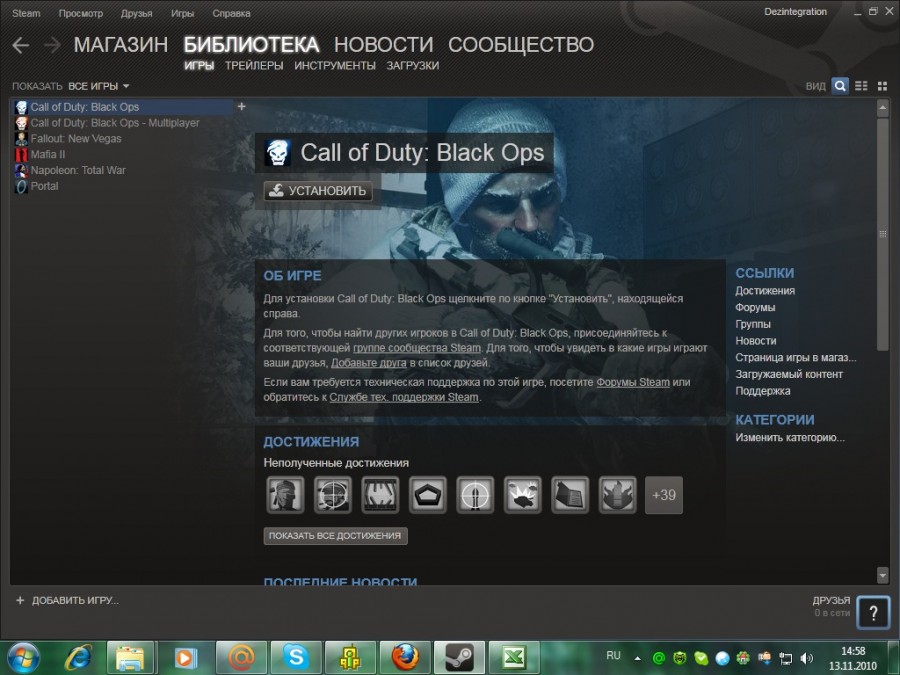This screenshot has width=900, height=675.
Task: Open Internet Explorer from the taskbar
Action: [79, 657]
